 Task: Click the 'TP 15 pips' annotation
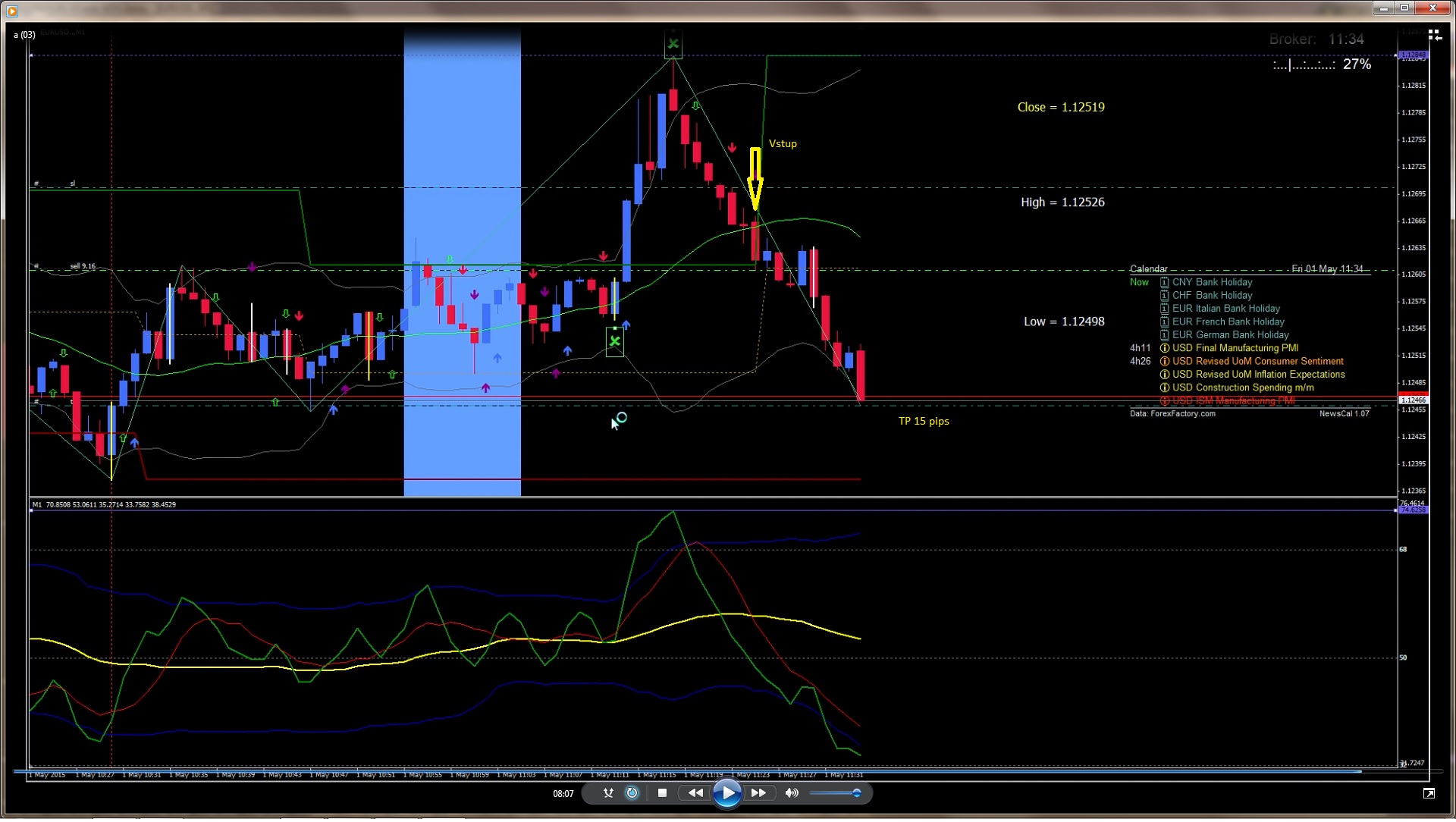924,422
